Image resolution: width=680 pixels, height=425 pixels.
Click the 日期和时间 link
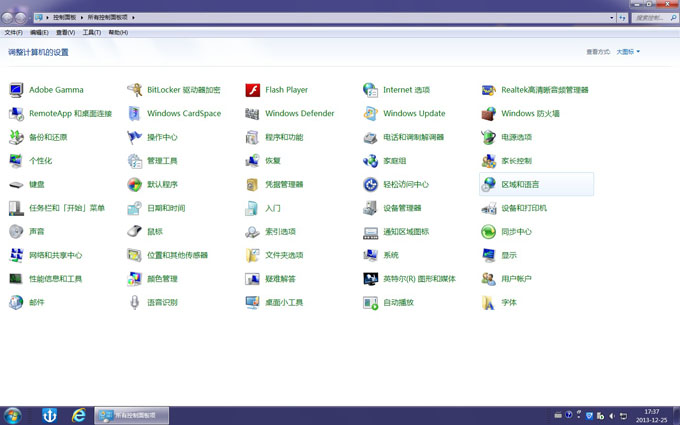166,208
